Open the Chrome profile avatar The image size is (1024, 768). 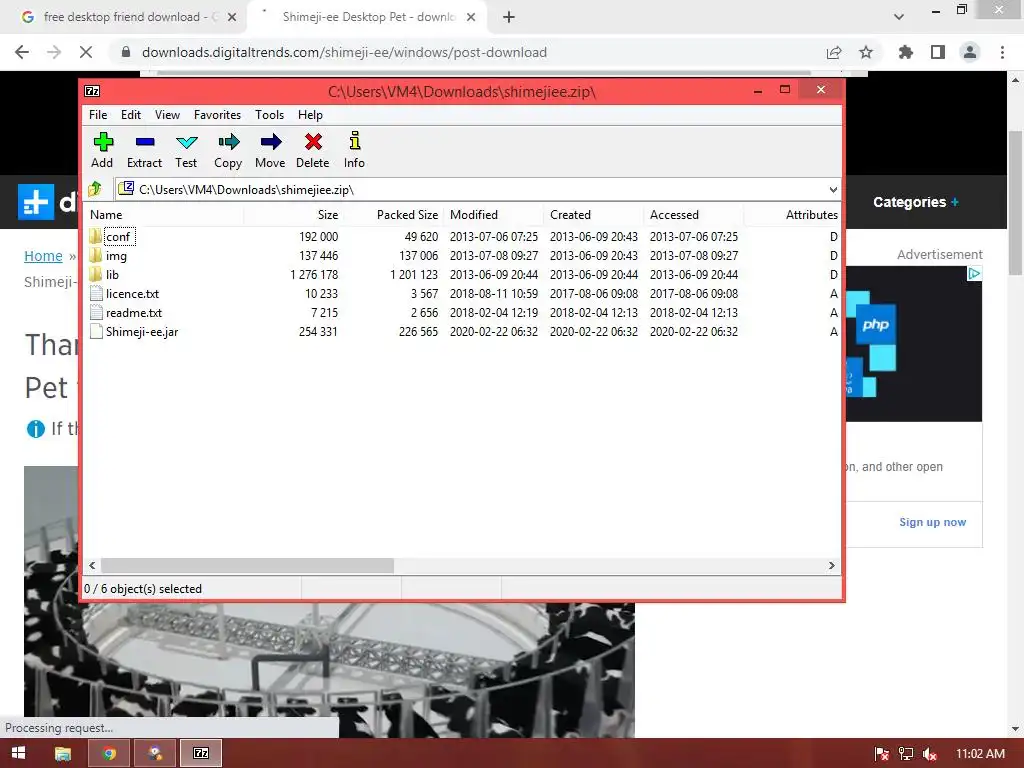coord(970,52)
